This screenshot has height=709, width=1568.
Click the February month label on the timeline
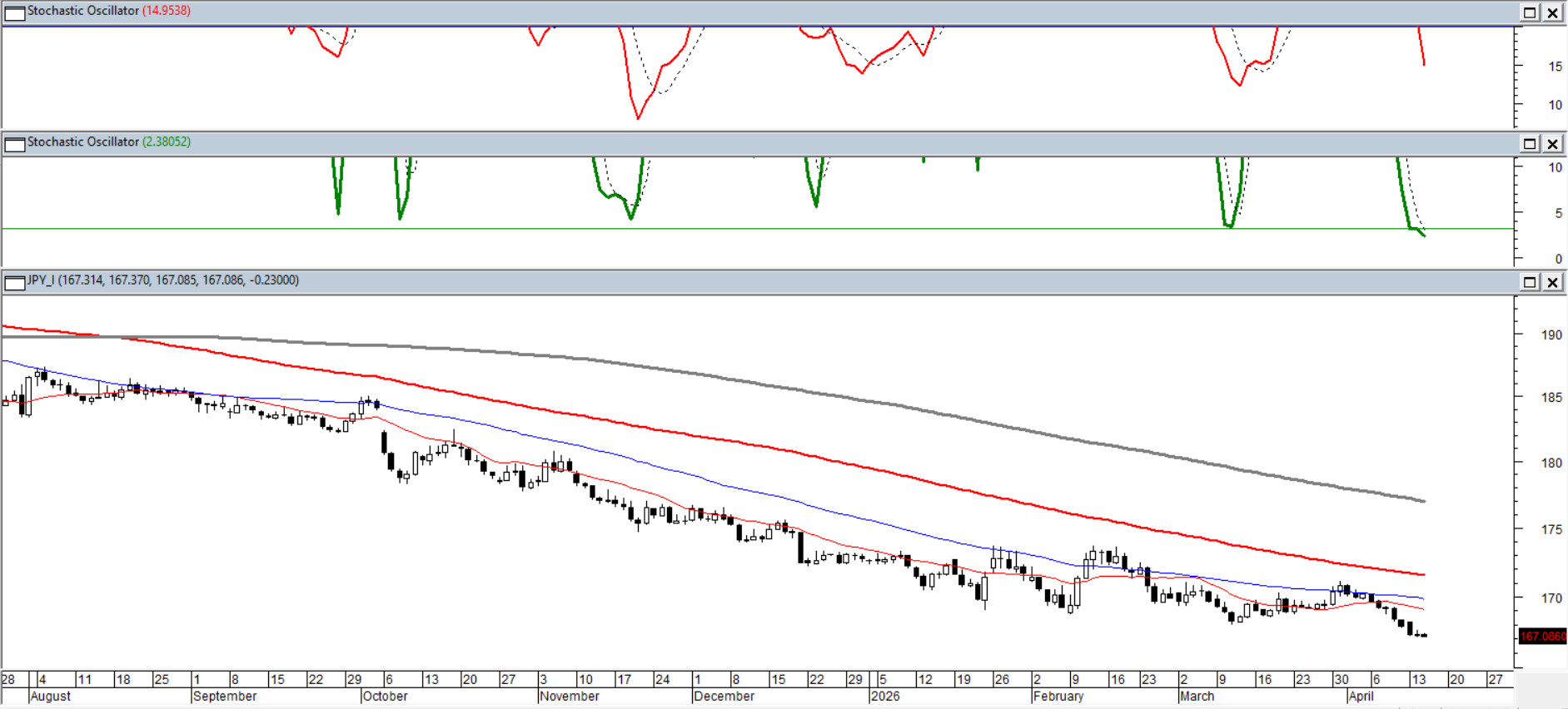1058,697
